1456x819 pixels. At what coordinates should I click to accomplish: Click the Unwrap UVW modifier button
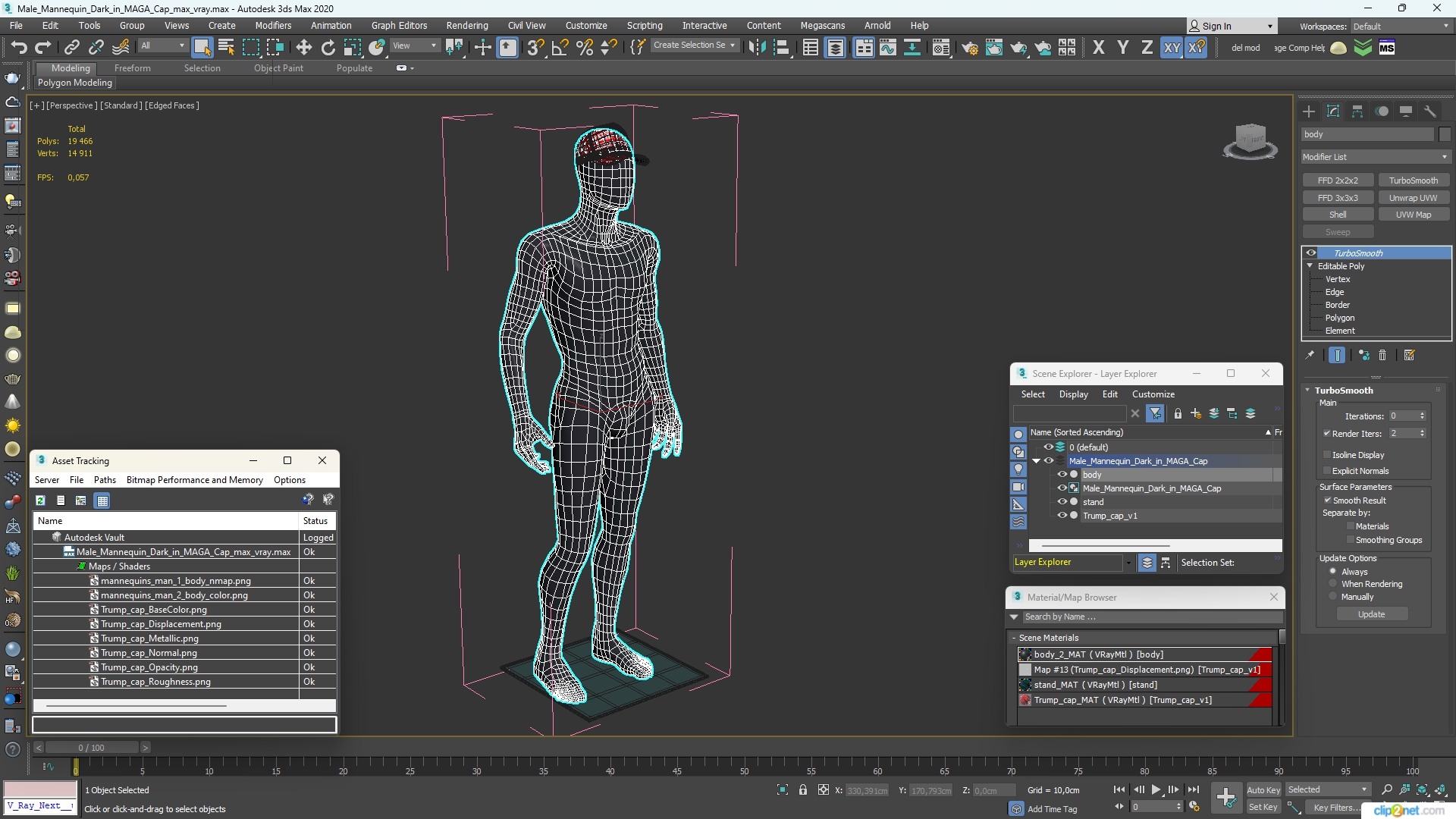[x=1413, y=198]
